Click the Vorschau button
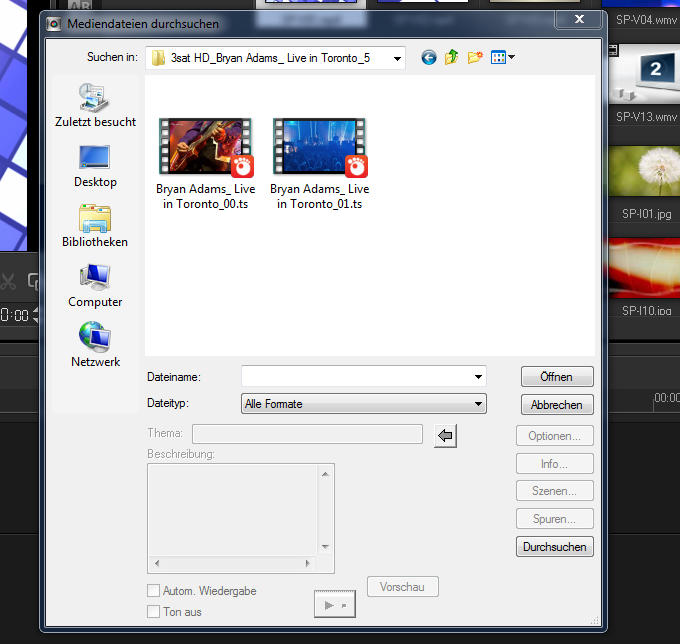 tap(402, 586)
